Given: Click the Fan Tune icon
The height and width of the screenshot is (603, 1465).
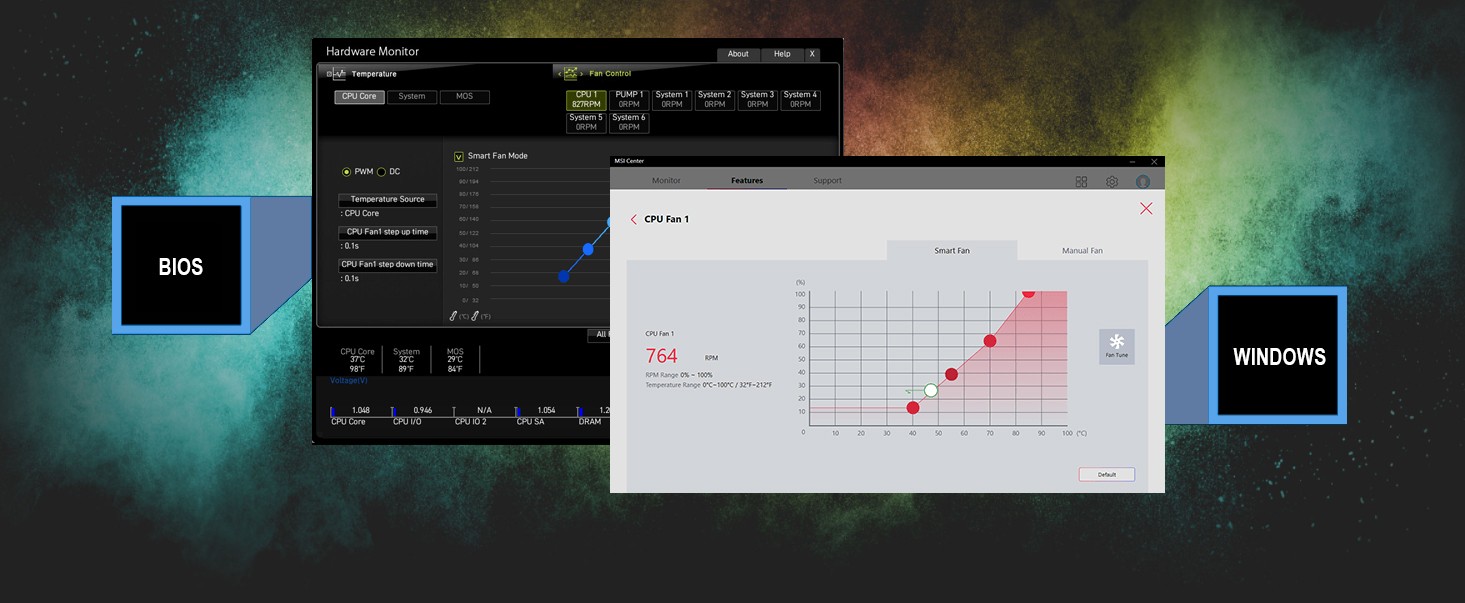Looking at the screenshot, I should click(x=1116, y=343).
